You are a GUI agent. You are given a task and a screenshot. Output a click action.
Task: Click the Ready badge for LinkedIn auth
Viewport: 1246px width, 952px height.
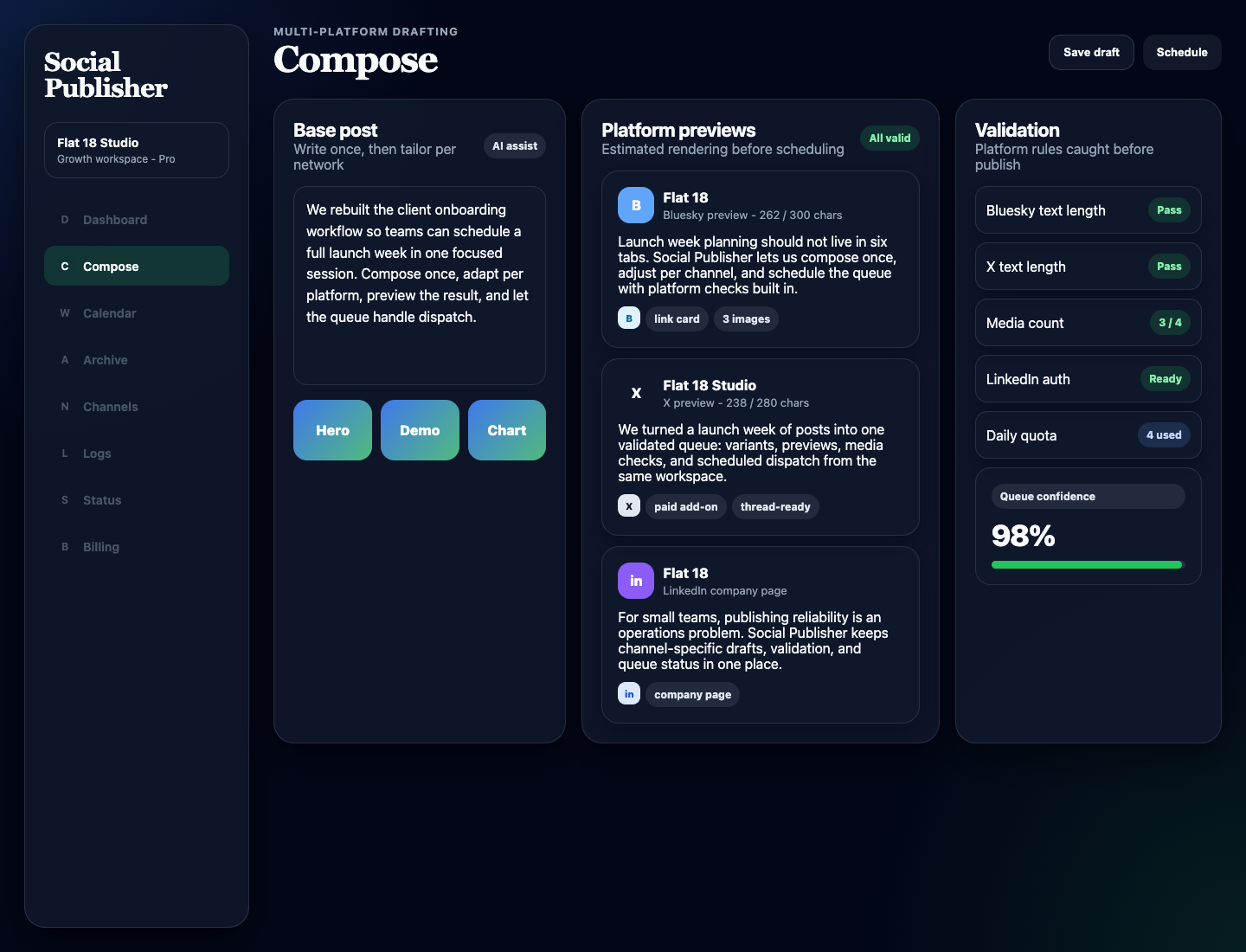1165,379
